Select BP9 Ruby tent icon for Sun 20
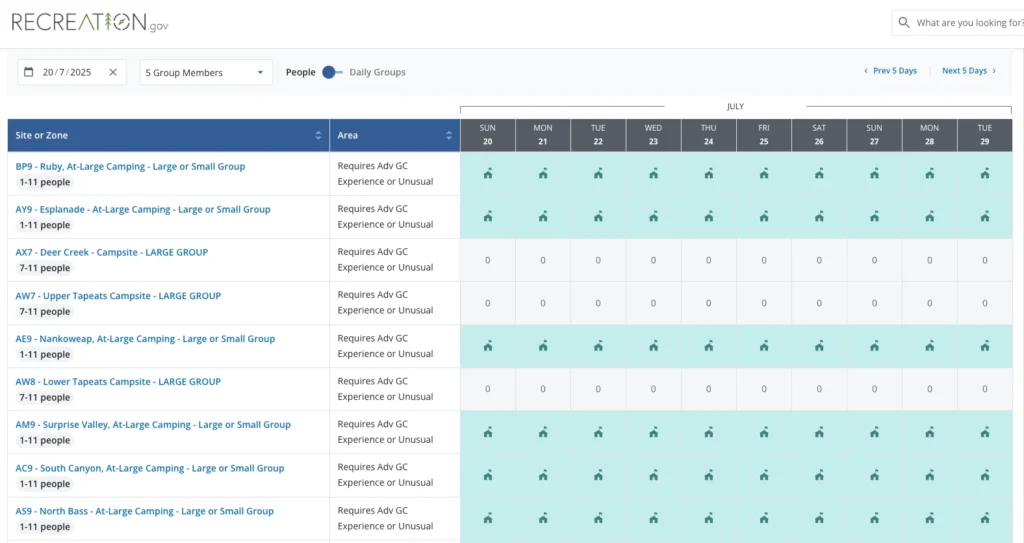 488,174
